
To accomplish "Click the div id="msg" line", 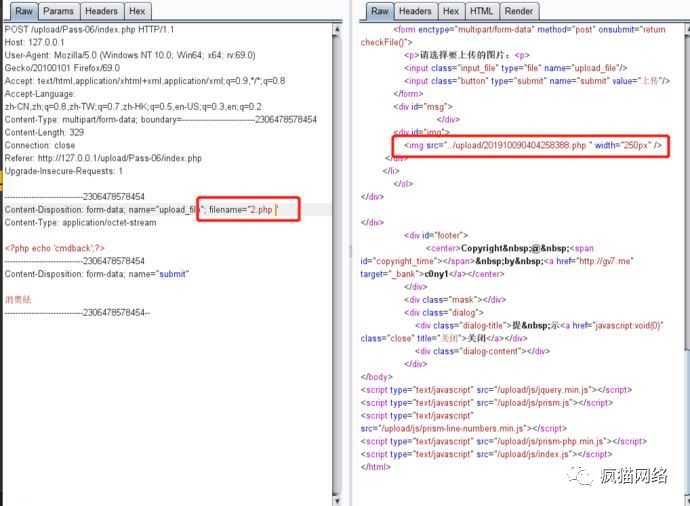I will click(422, 106).
